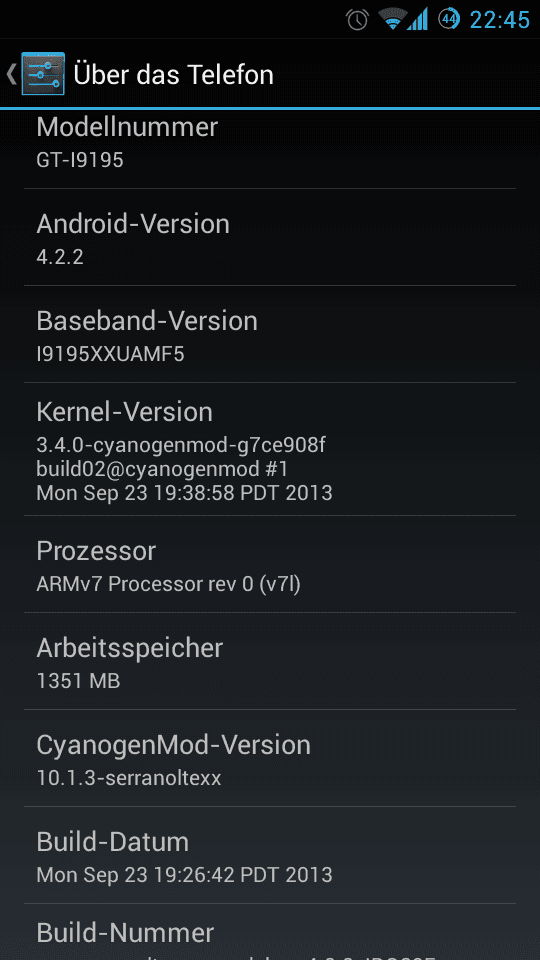Tap the alarm clock status icon
The image size is (540, 960).
point(357,20)
